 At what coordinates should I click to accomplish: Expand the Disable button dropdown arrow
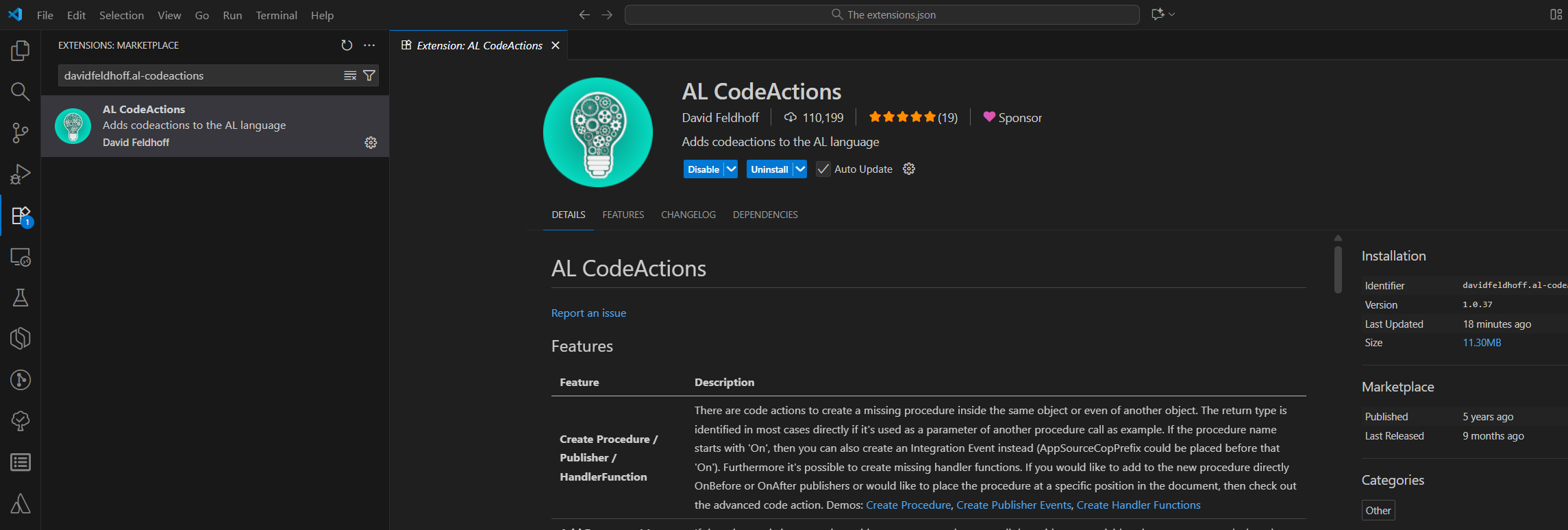point(731,169)
